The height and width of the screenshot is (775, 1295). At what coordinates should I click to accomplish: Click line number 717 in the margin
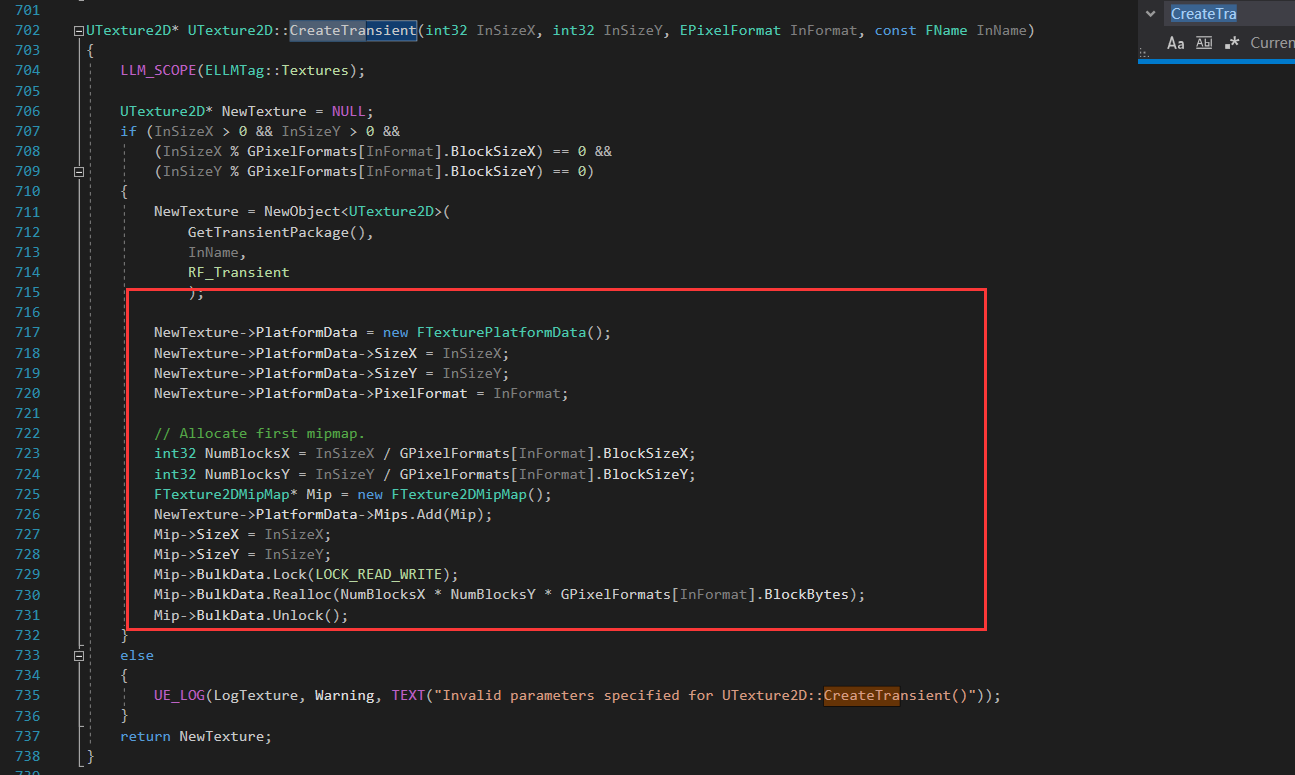[x=26, y=332]
